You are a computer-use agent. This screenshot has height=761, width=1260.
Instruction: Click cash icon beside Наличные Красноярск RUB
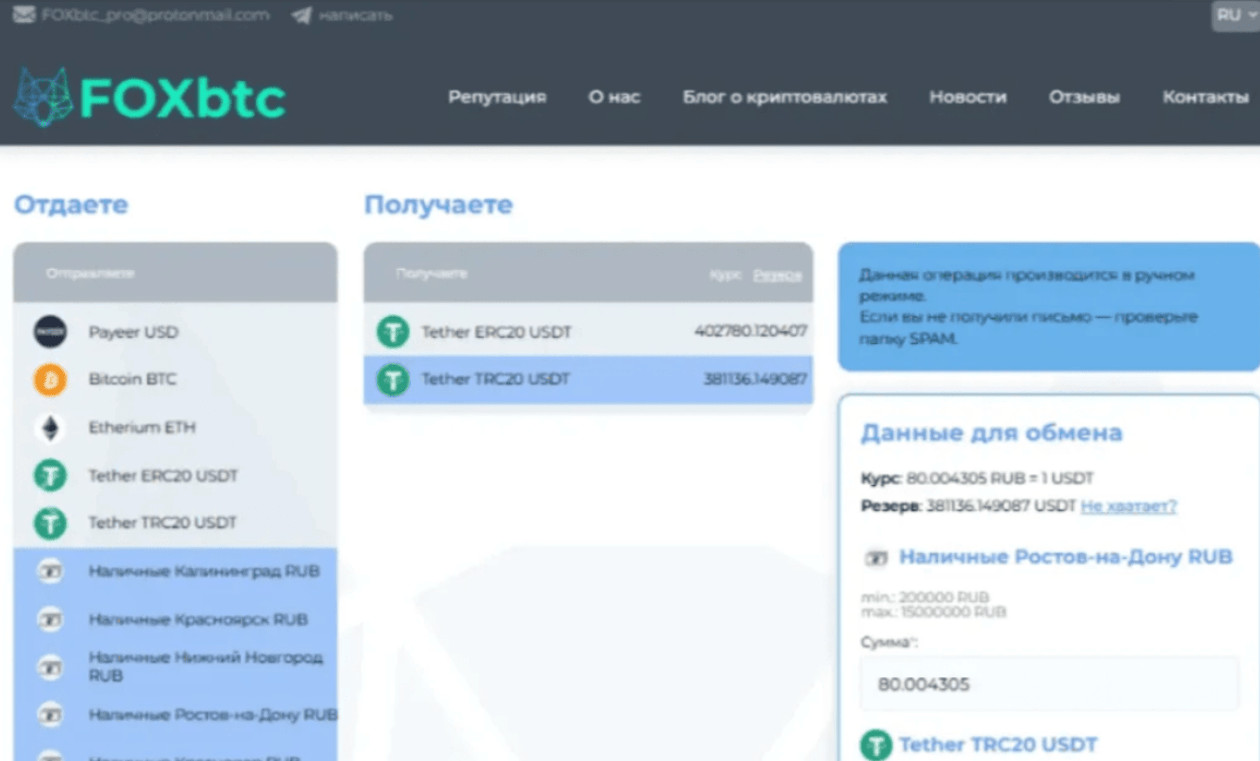point(50,619)
